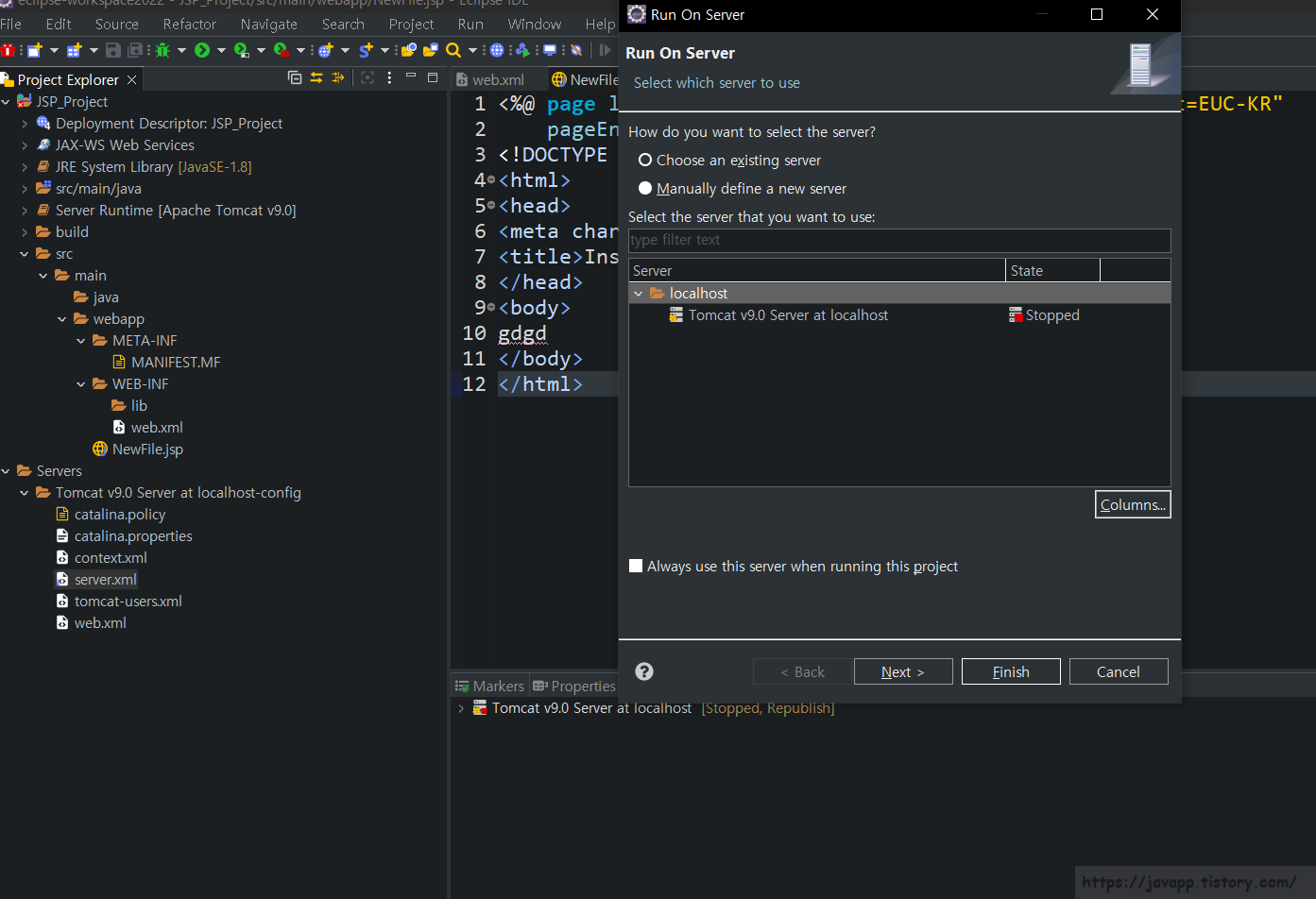Click the Cancel button
The image size is (1316, 899).
click(x=1119, y=671)
